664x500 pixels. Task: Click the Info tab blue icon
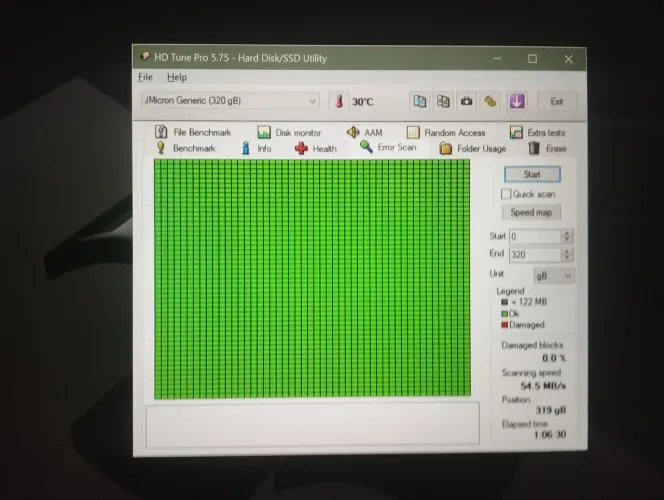246,148
